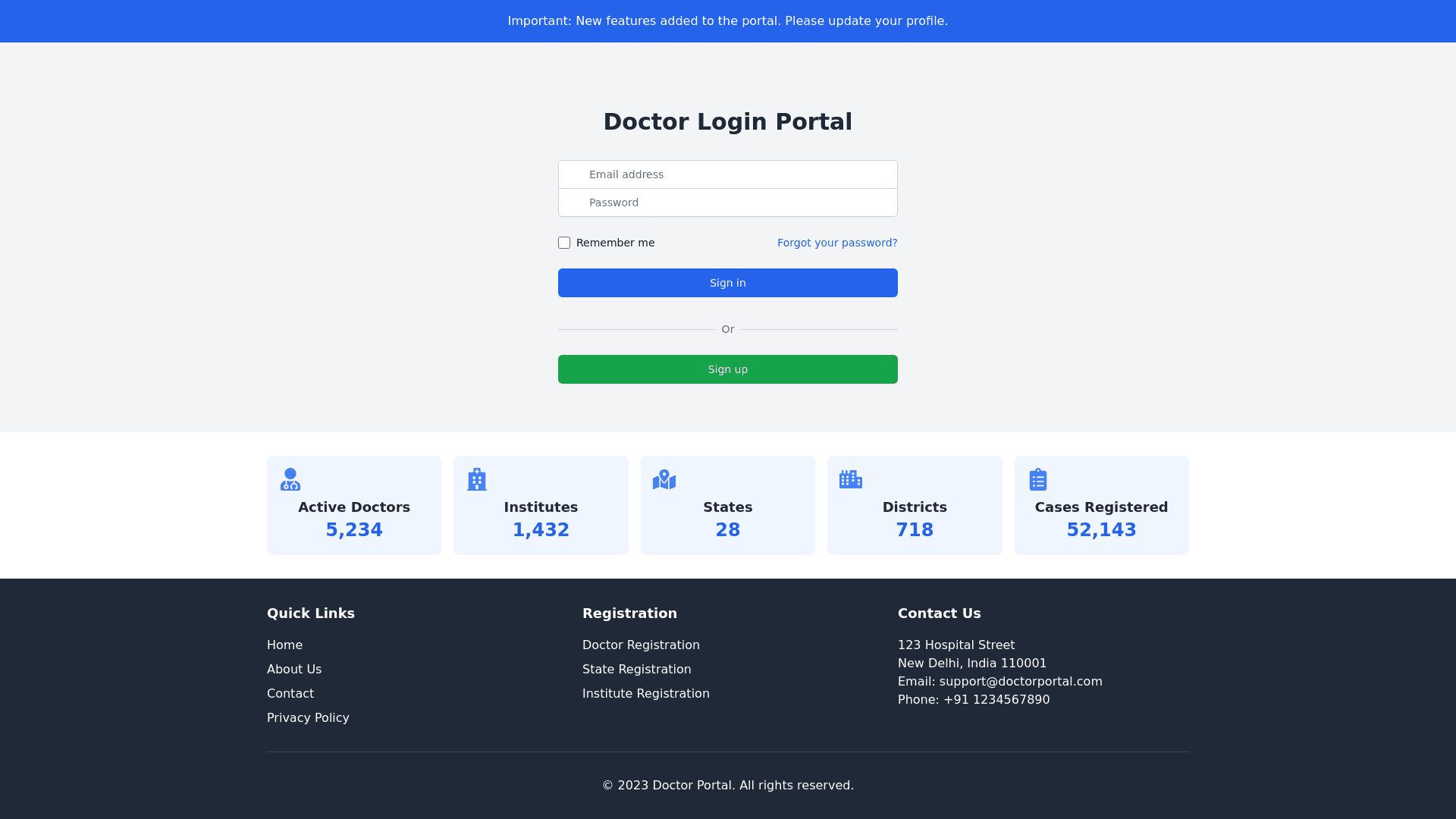Click the Districts city icon
Screen dimensions: 1456x819
tap(851, 479)
